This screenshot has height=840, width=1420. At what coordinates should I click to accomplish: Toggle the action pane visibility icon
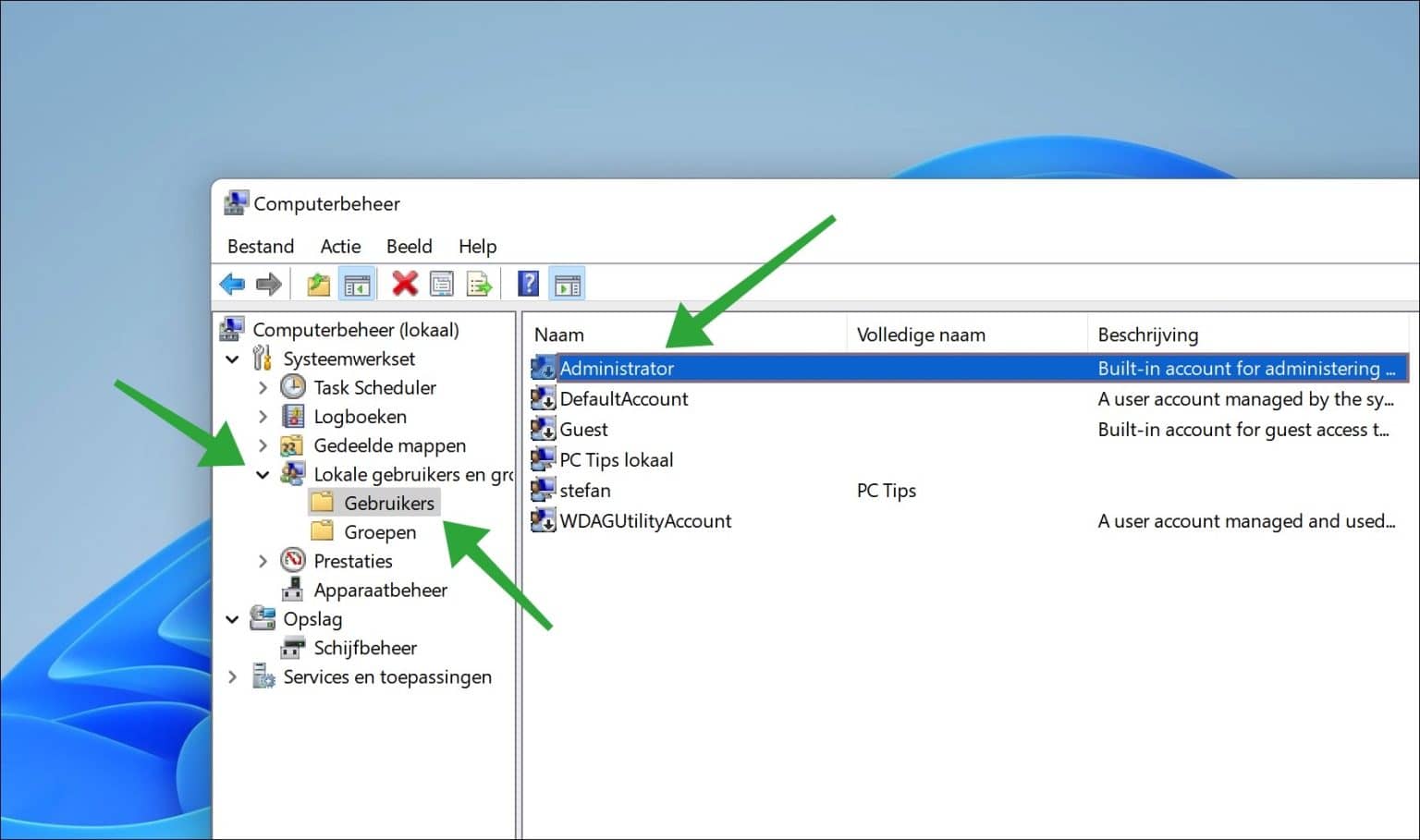567,283
